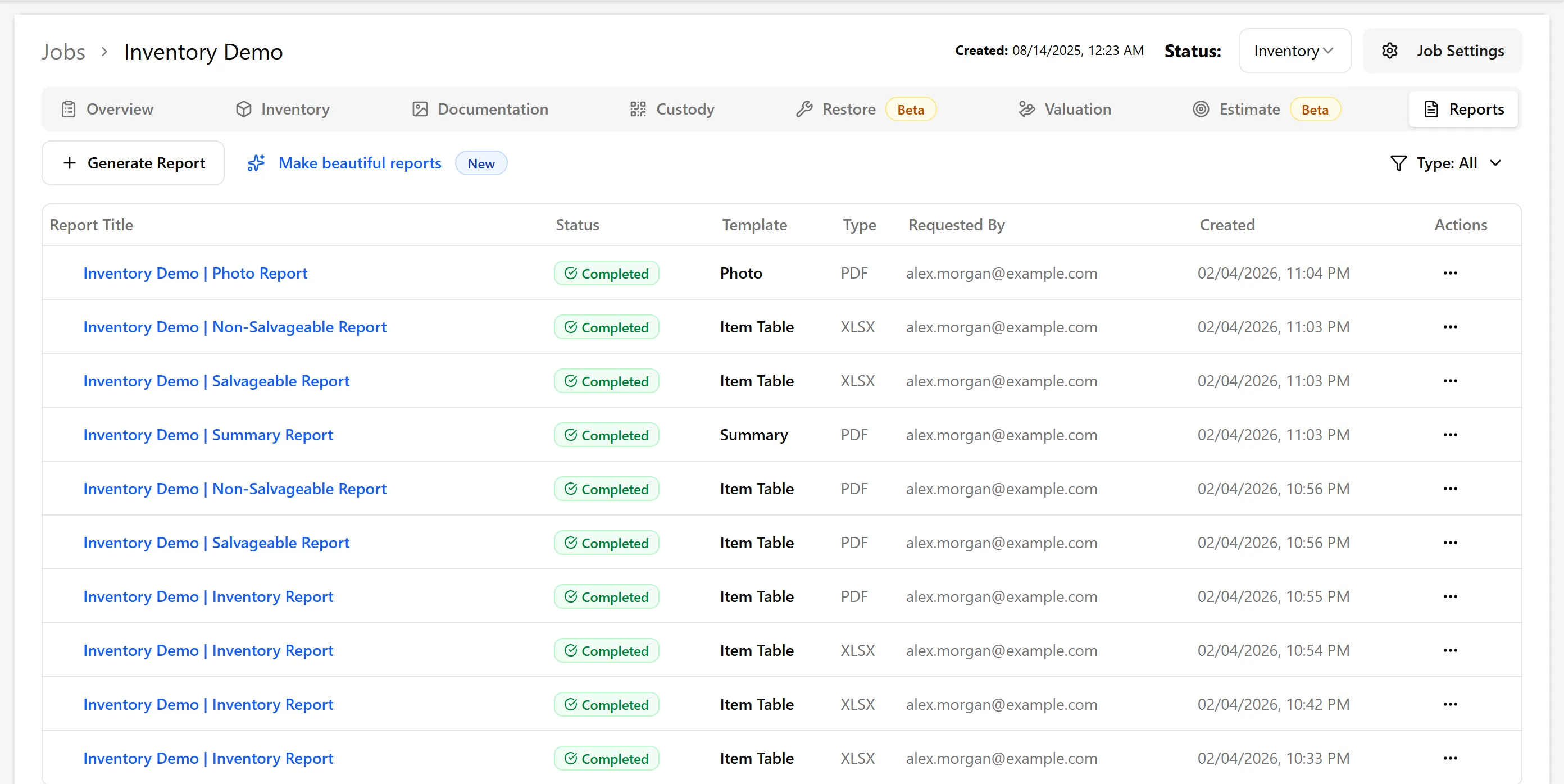Screen dimensions: 1564x784
Task: Open the 10:55 PM Inventory Report link
Action: pyautogui.click(x=208, y=596)
